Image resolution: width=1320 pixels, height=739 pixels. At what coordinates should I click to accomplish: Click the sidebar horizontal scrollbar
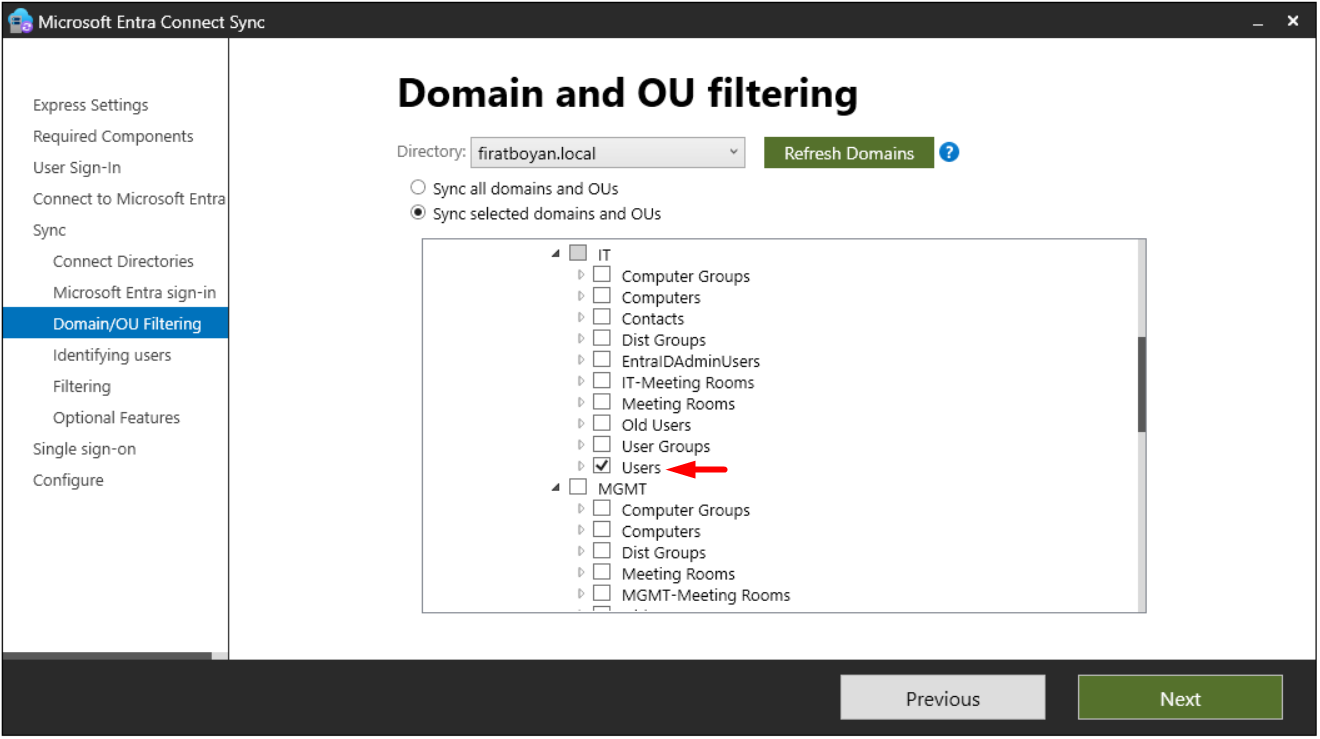pyautogui.click(x=107, y=656)
